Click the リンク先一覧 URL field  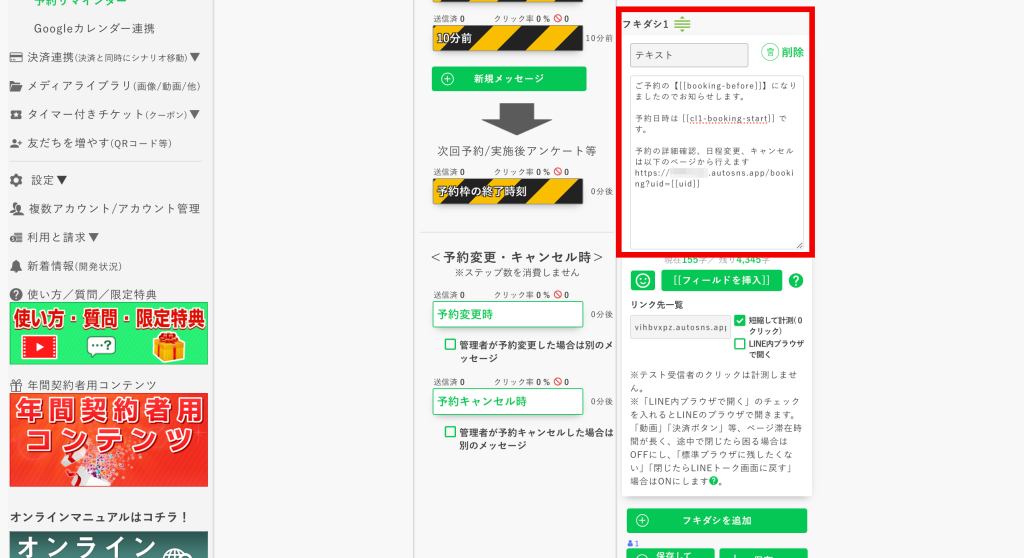(680, 327)
